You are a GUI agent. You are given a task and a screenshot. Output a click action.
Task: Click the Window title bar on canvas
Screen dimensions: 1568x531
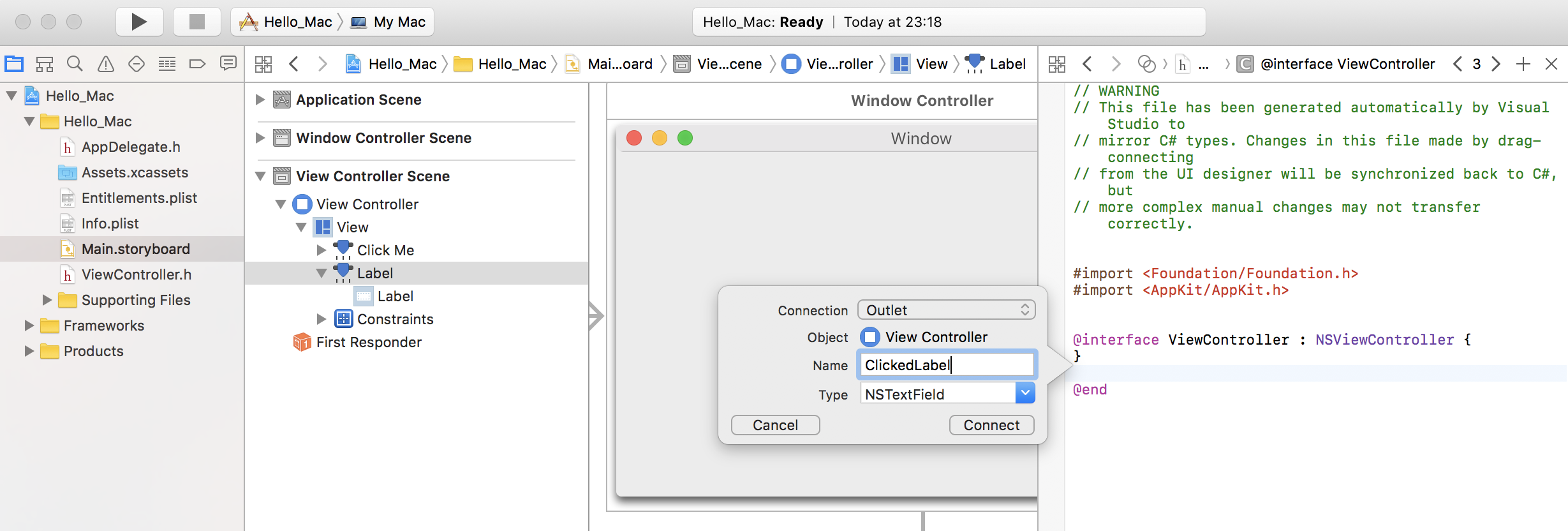(x=827, y=138)
